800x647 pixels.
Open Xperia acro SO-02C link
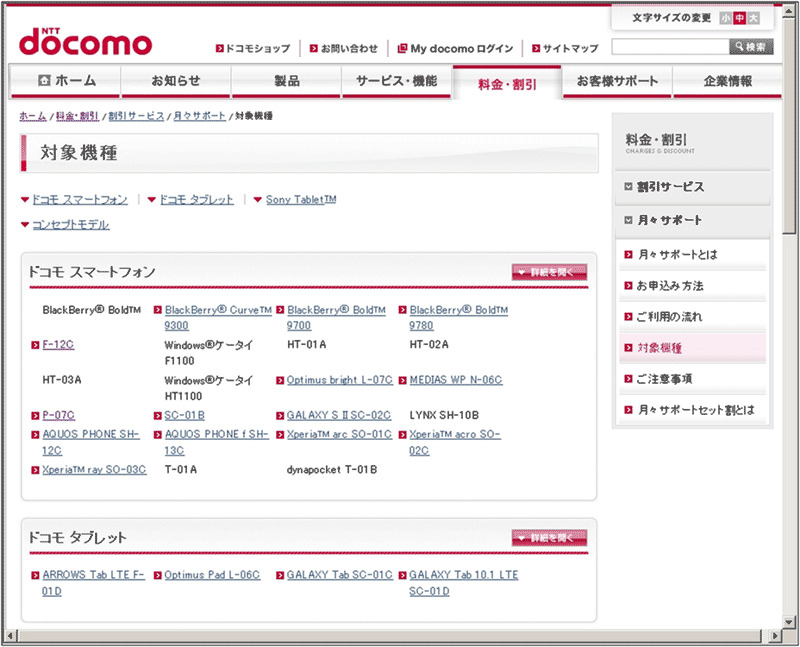[x=455, y=442]
